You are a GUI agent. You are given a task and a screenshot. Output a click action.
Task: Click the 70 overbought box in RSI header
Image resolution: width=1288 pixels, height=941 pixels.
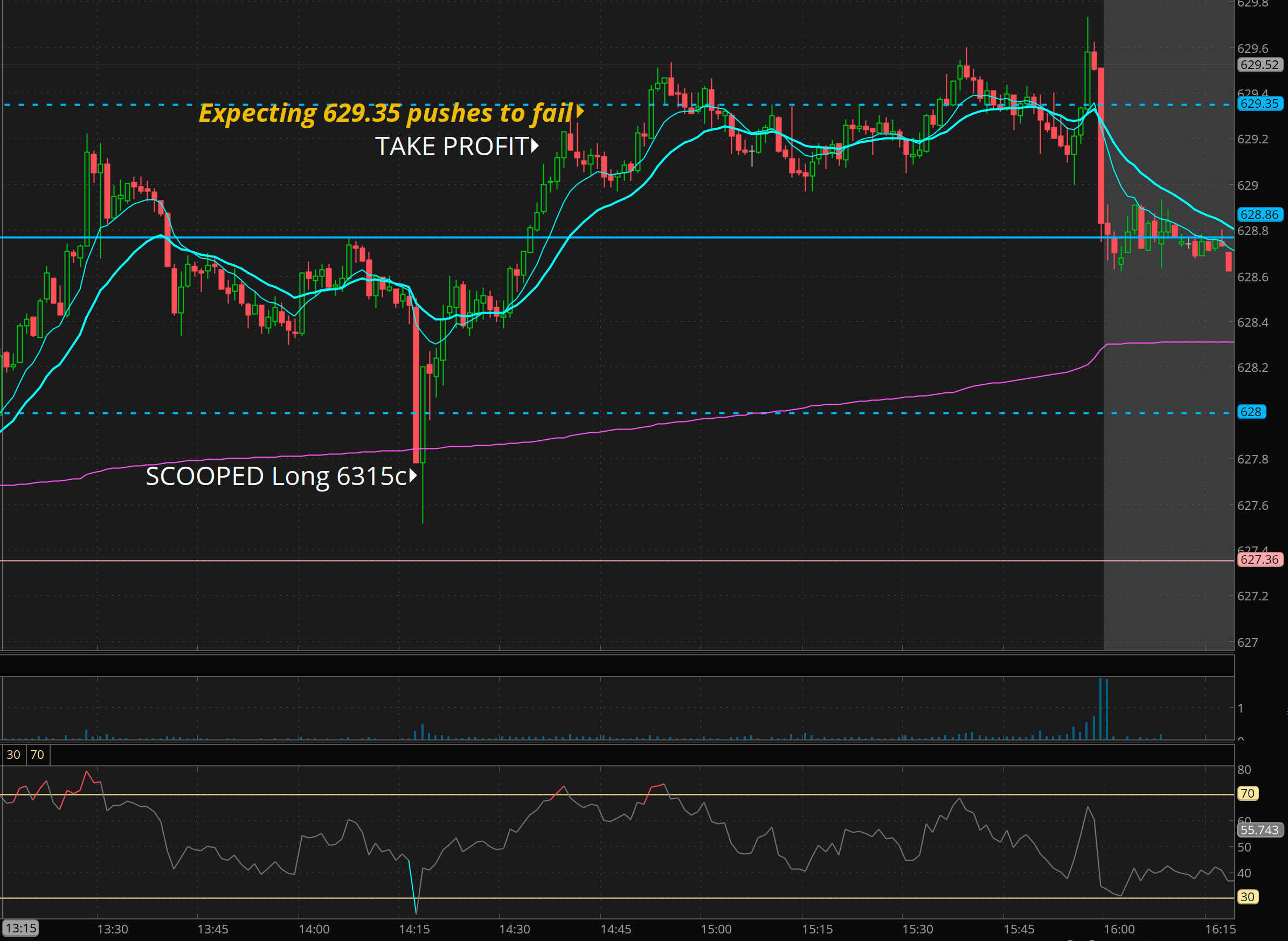[x=37, y=755]
